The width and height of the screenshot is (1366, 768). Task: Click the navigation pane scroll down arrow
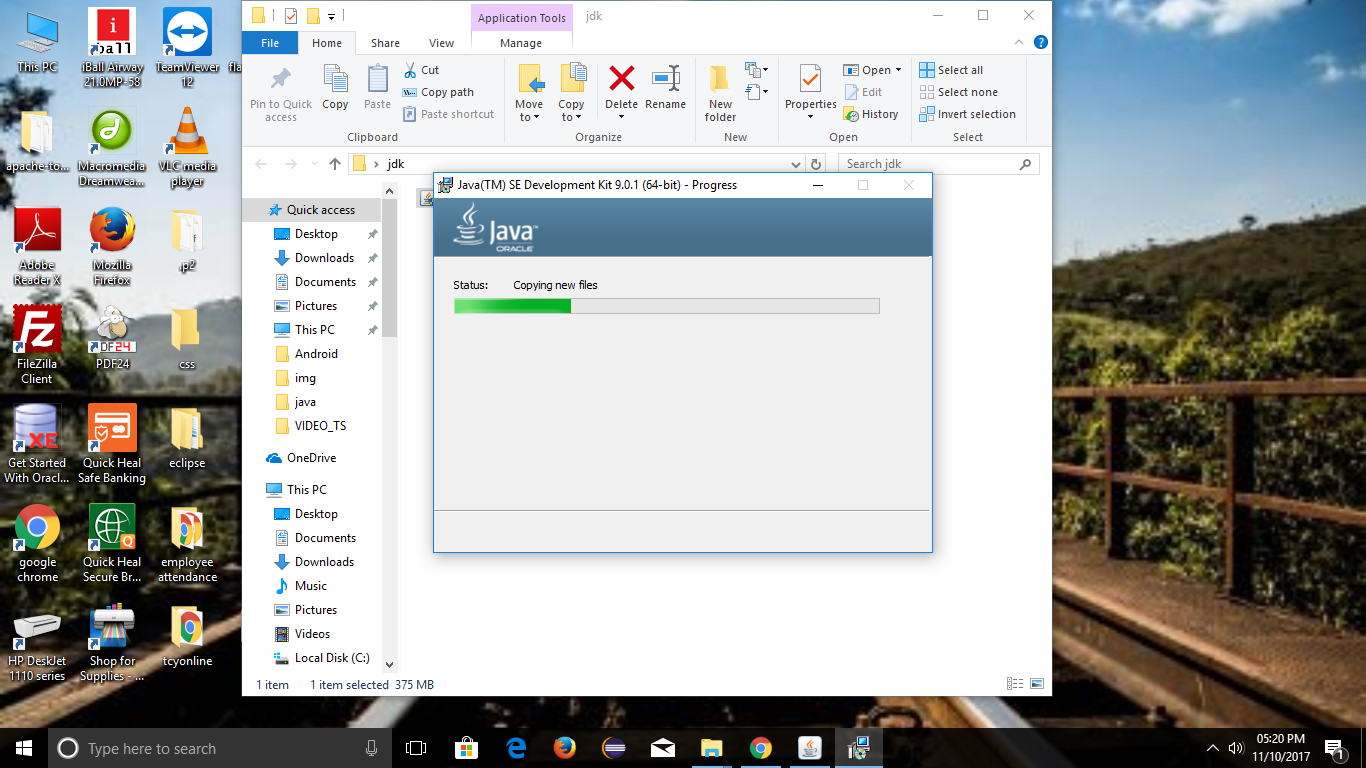(390, 664)
